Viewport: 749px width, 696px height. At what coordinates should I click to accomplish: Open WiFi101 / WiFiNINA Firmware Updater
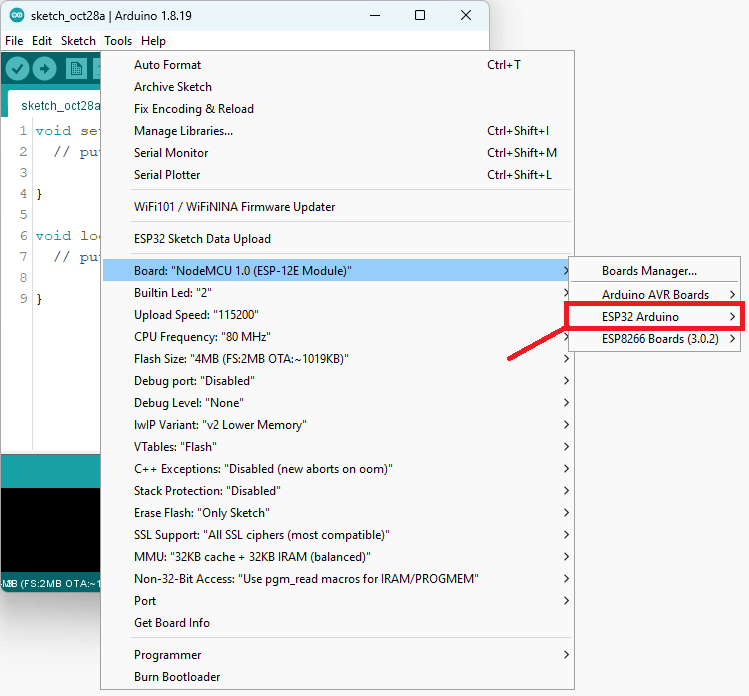[337, 206]
